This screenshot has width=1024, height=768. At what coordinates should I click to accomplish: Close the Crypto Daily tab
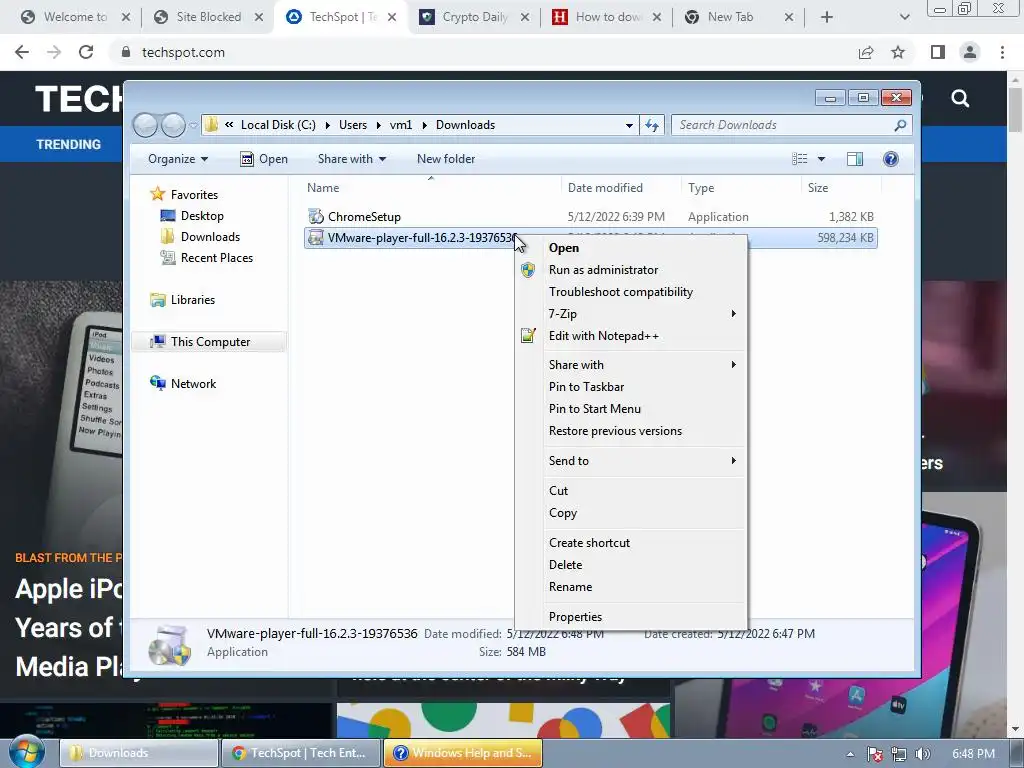[525, 17]
